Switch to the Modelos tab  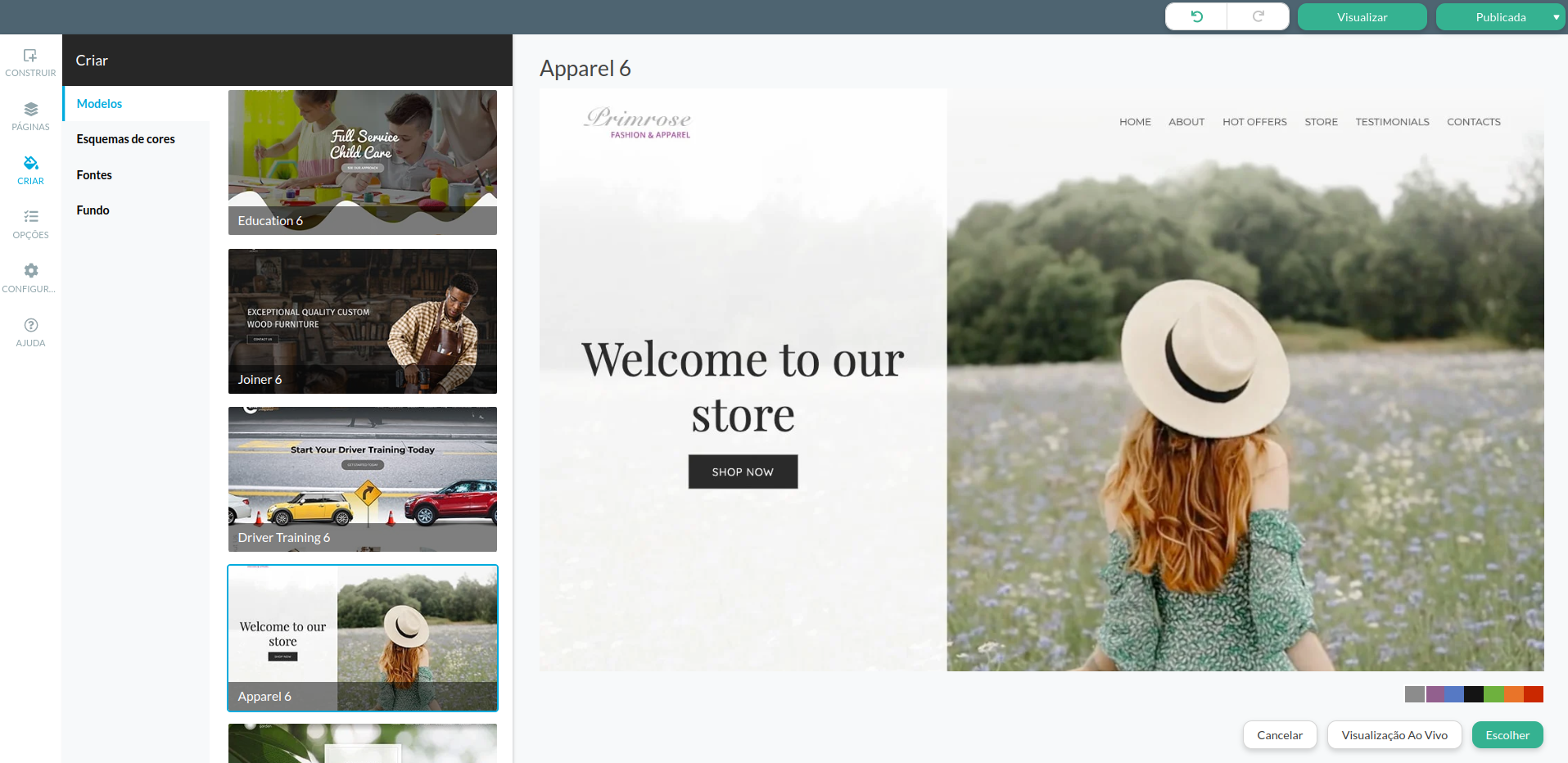[x=99, y=104]
